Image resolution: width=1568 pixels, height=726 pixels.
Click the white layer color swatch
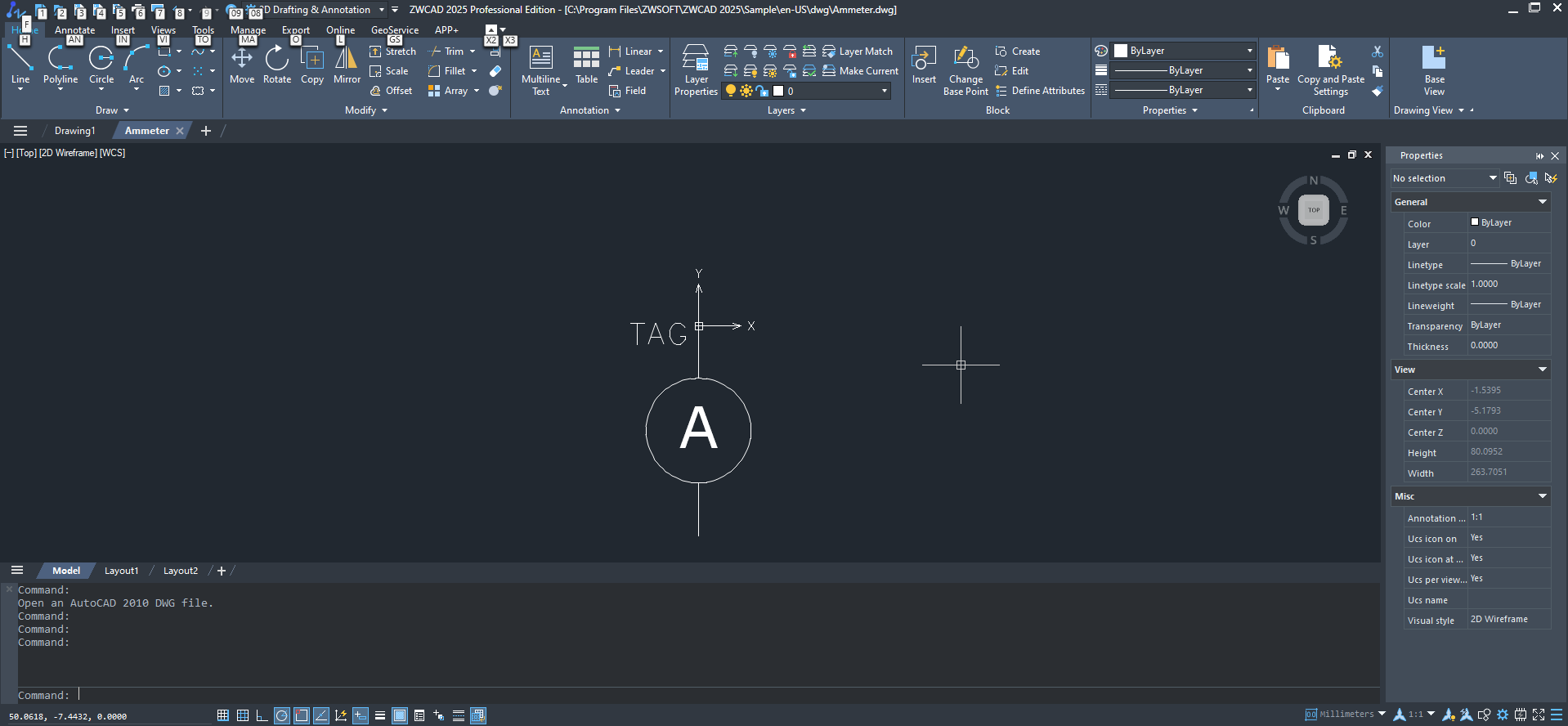[778, 91]
